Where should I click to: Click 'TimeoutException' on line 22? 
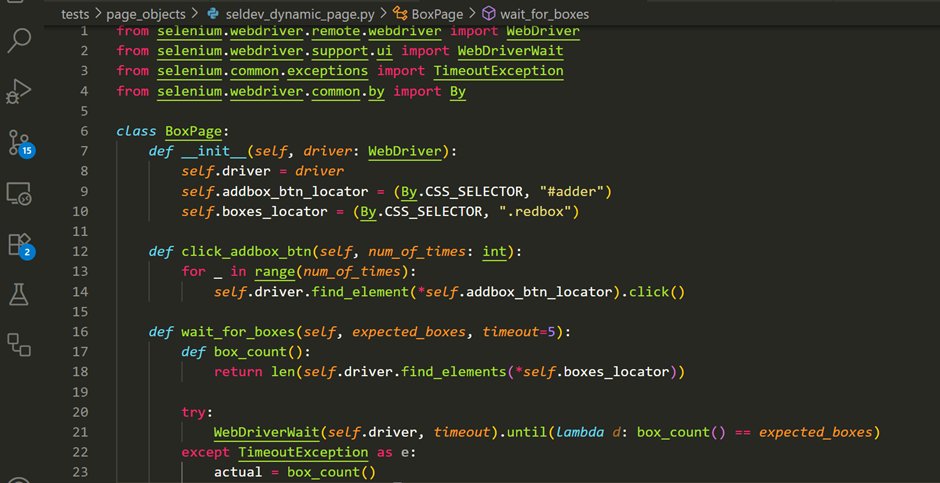[x=303, y=452]
